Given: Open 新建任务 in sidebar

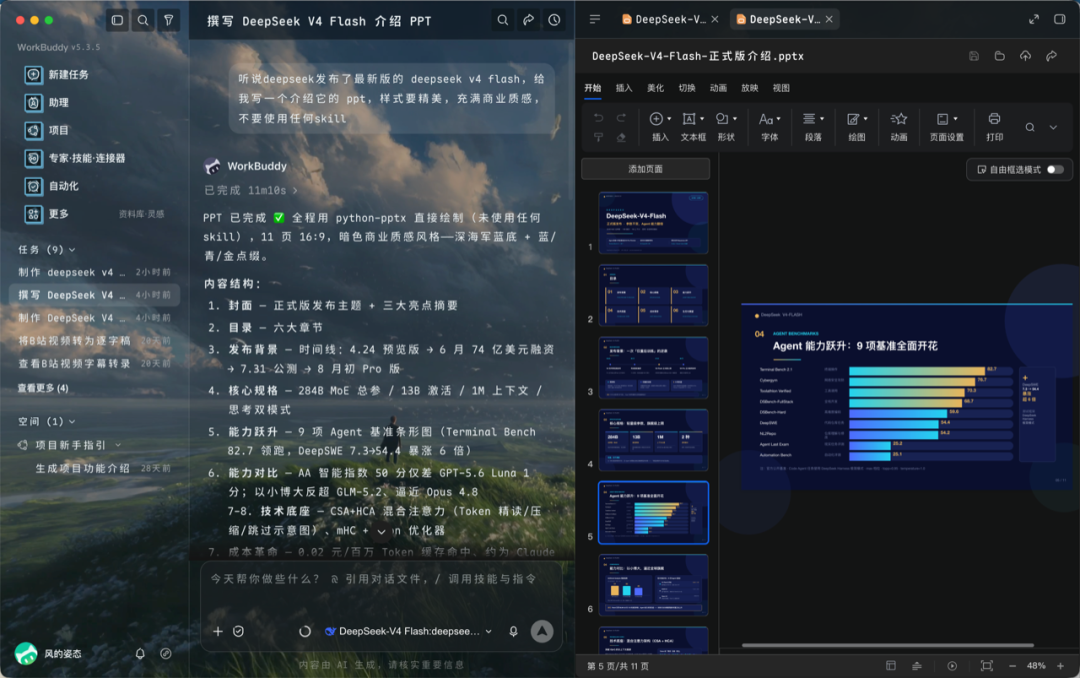Looking at the screenshot, I should click(x=58, y=74).
